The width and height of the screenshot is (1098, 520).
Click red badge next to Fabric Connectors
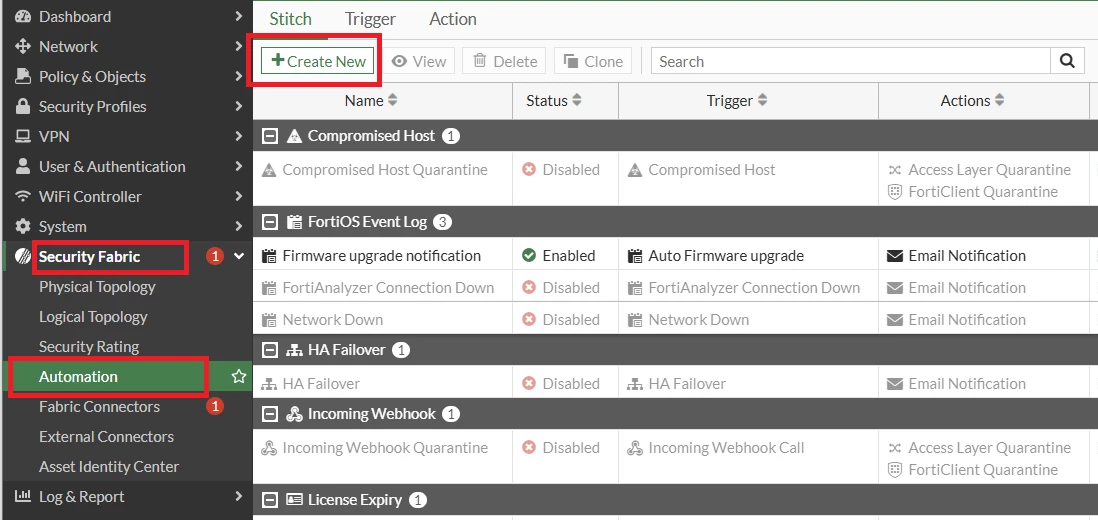pos(215,406)
